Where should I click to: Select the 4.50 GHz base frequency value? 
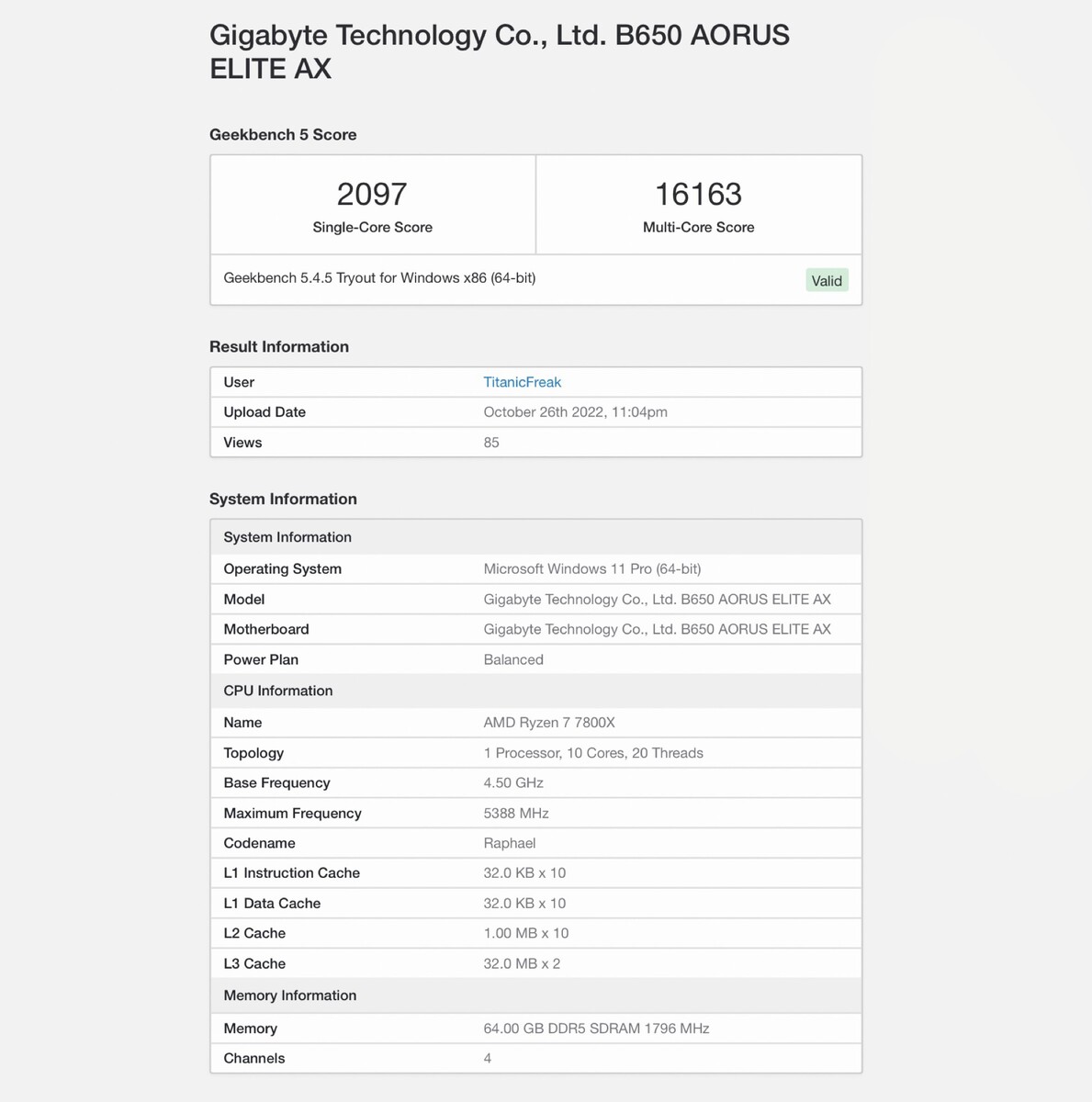(x=513, y=783)
